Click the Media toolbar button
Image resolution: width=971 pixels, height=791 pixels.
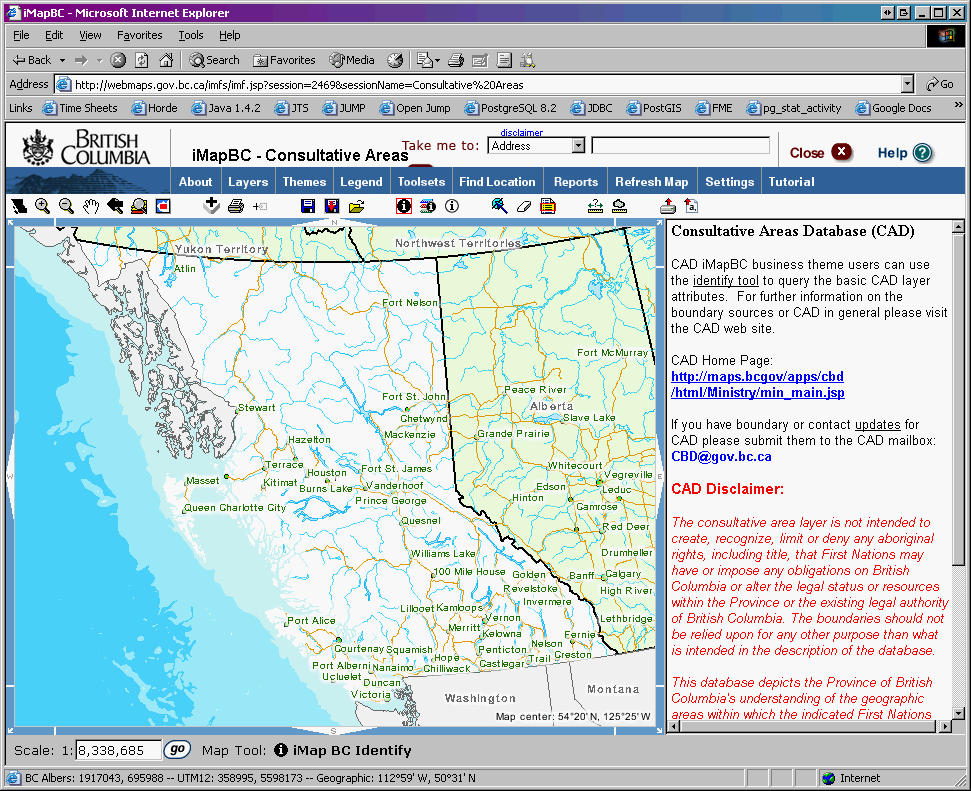(352, 60)
